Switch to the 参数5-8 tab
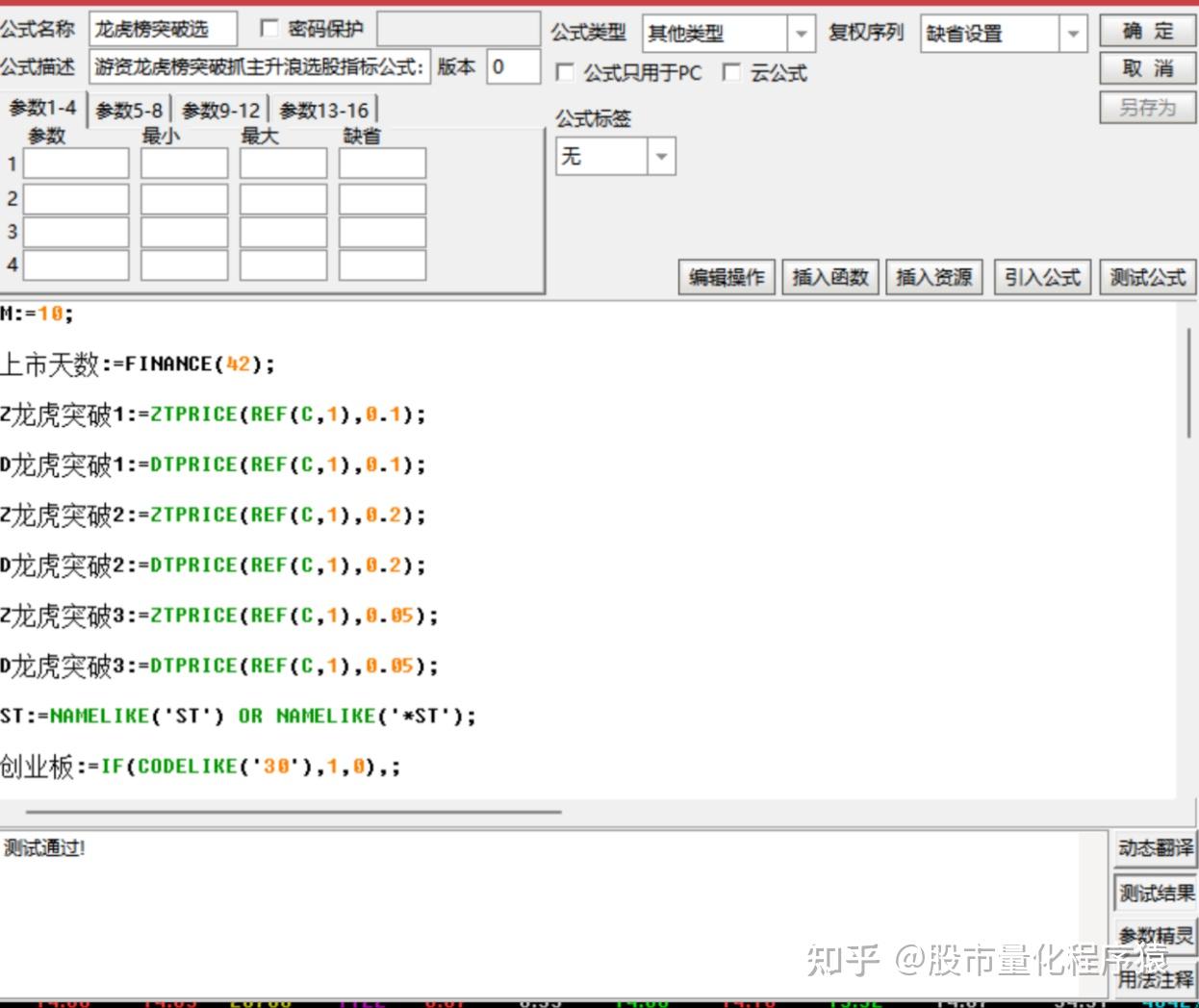Image resolution: width=1199 pixels, height=1008 pixels. [x=129, y=111]
